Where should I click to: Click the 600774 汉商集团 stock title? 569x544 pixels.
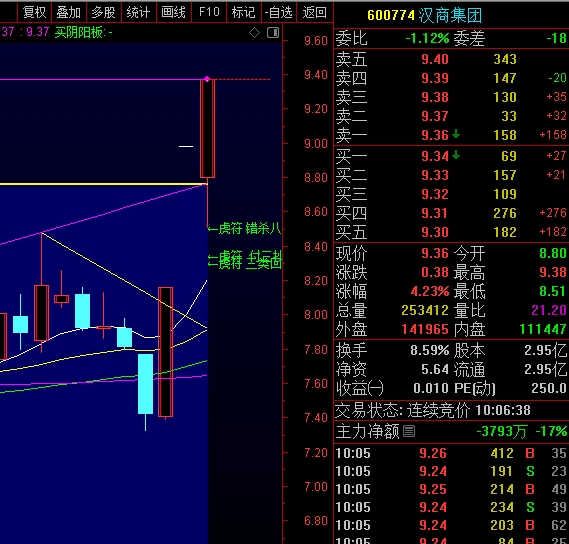(425, 16)
